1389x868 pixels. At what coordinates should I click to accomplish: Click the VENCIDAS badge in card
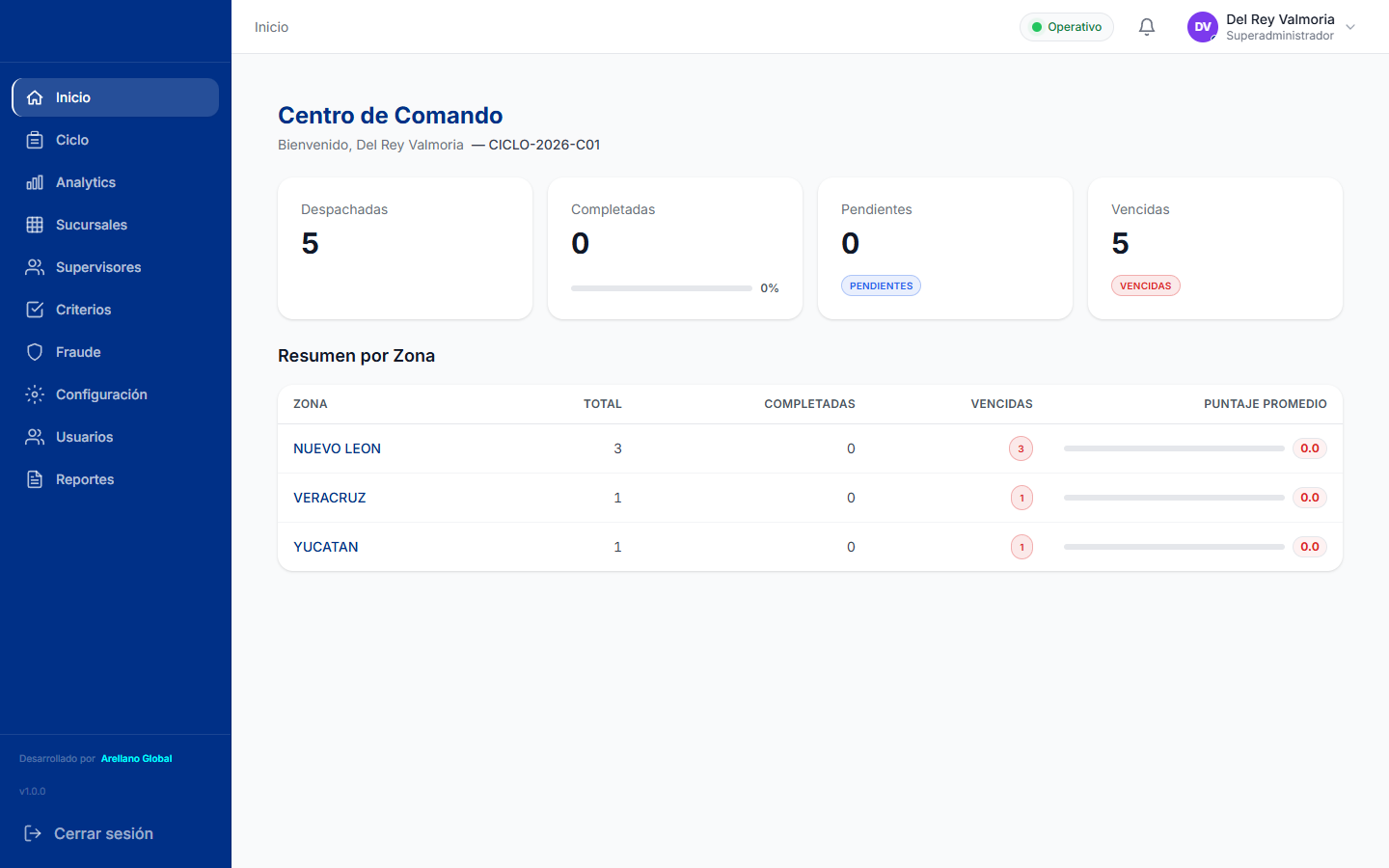[x=1146, y=285]
